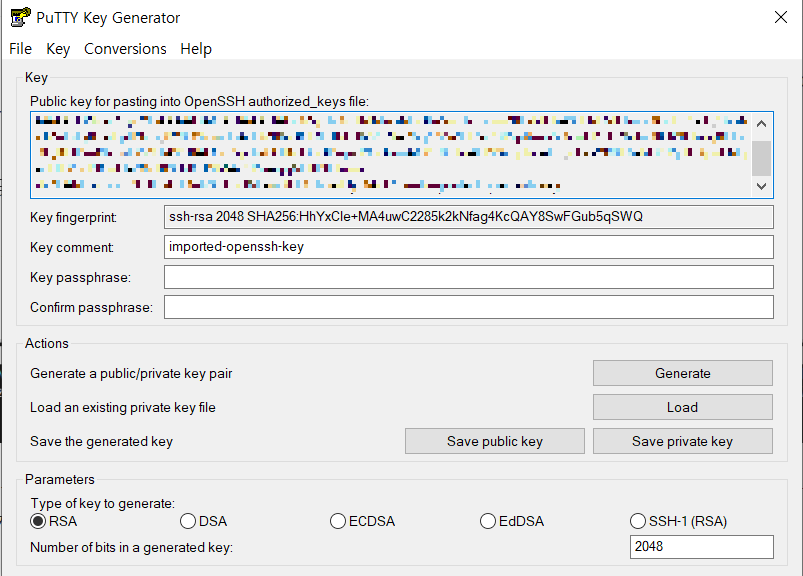Click 'Generate a public/private key pair' label
Image resolution: width=803 pixels, height=576 pixels.
131,373
